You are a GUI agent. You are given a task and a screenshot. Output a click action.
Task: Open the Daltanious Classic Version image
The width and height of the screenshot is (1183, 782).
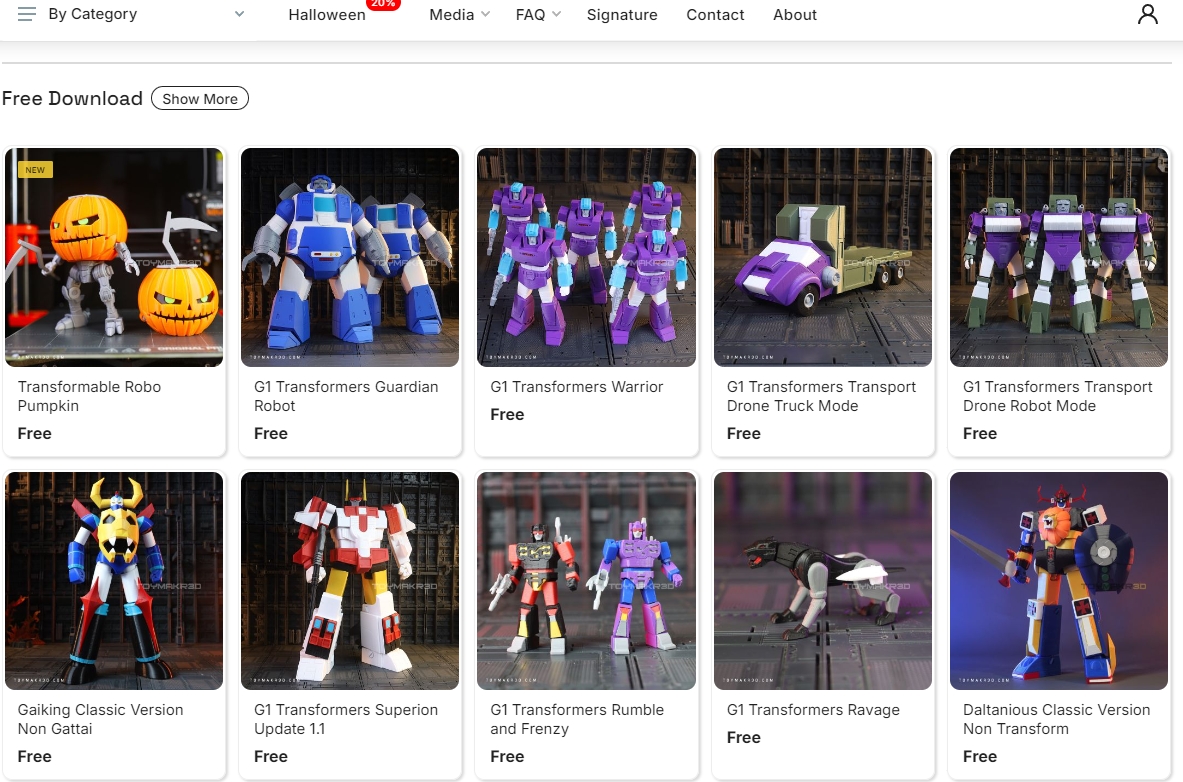pos(1059,580)
